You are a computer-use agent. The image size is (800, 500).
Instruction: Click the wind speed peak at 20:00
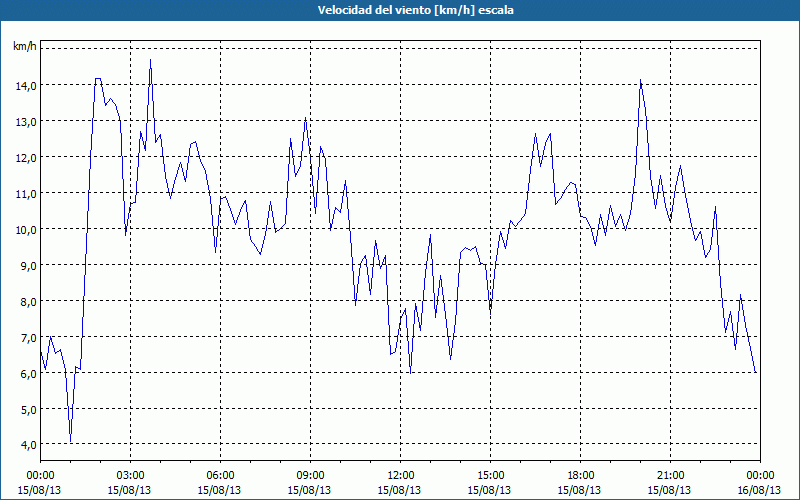(x=640, y=80)
